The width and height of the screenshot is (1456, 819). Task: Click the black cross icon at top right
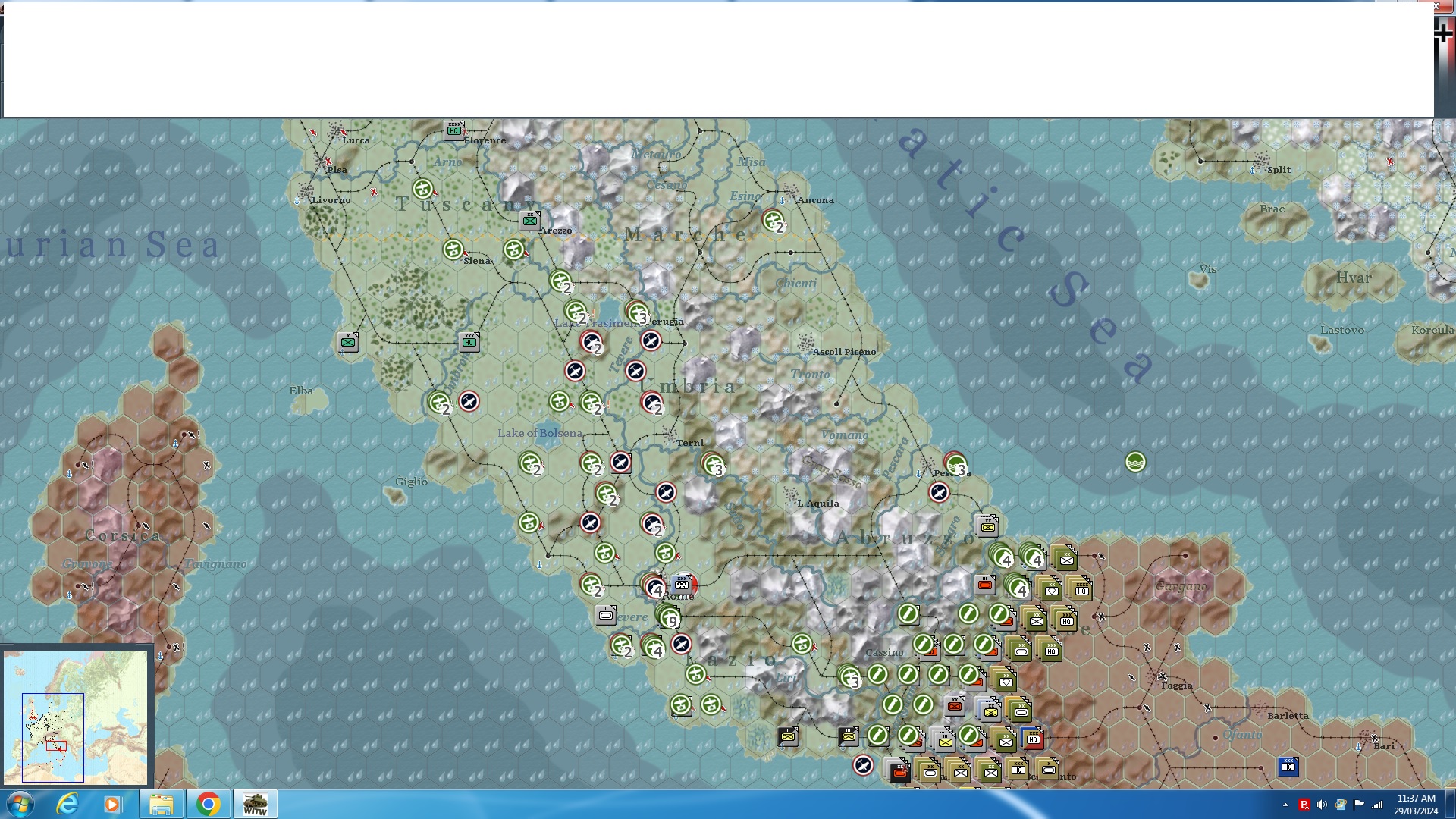point(1443,33)
